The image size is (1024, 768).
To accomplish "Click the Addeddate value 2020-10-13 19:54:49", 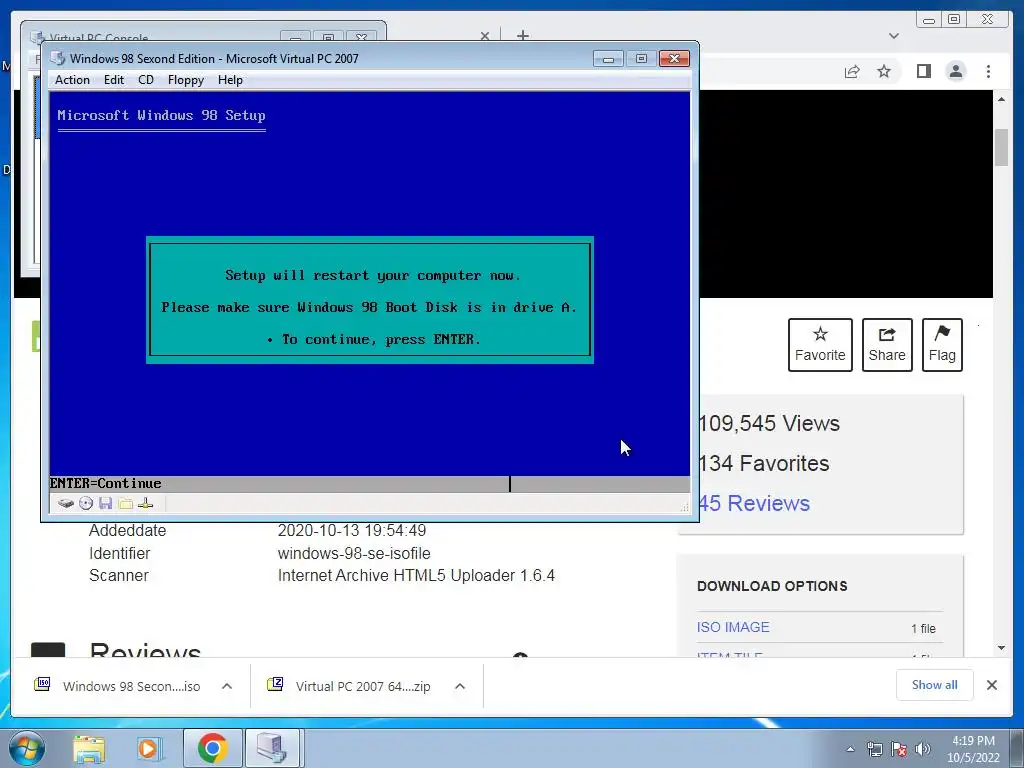I will [x=352, y=530].
